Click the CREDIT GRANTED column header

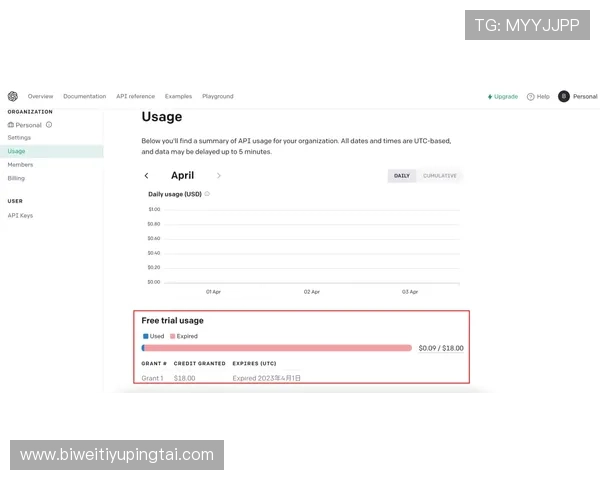coord(199,363)
